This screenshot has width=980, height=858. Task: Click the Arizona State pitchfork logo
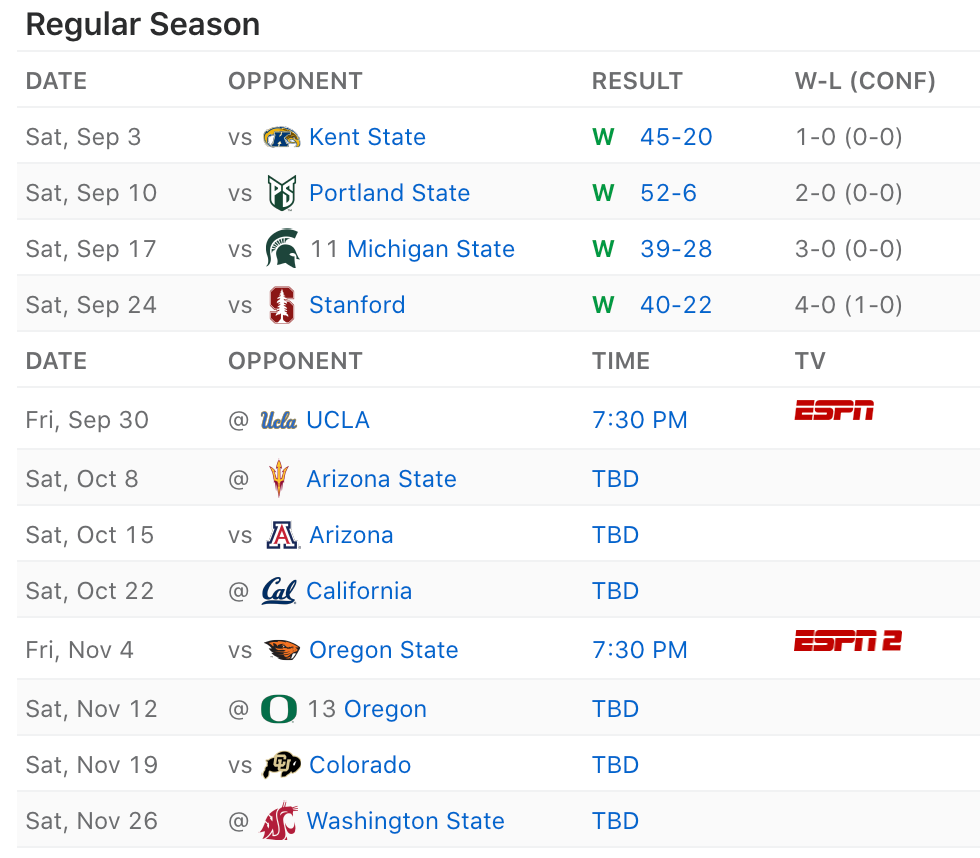(x=279, y=478)
